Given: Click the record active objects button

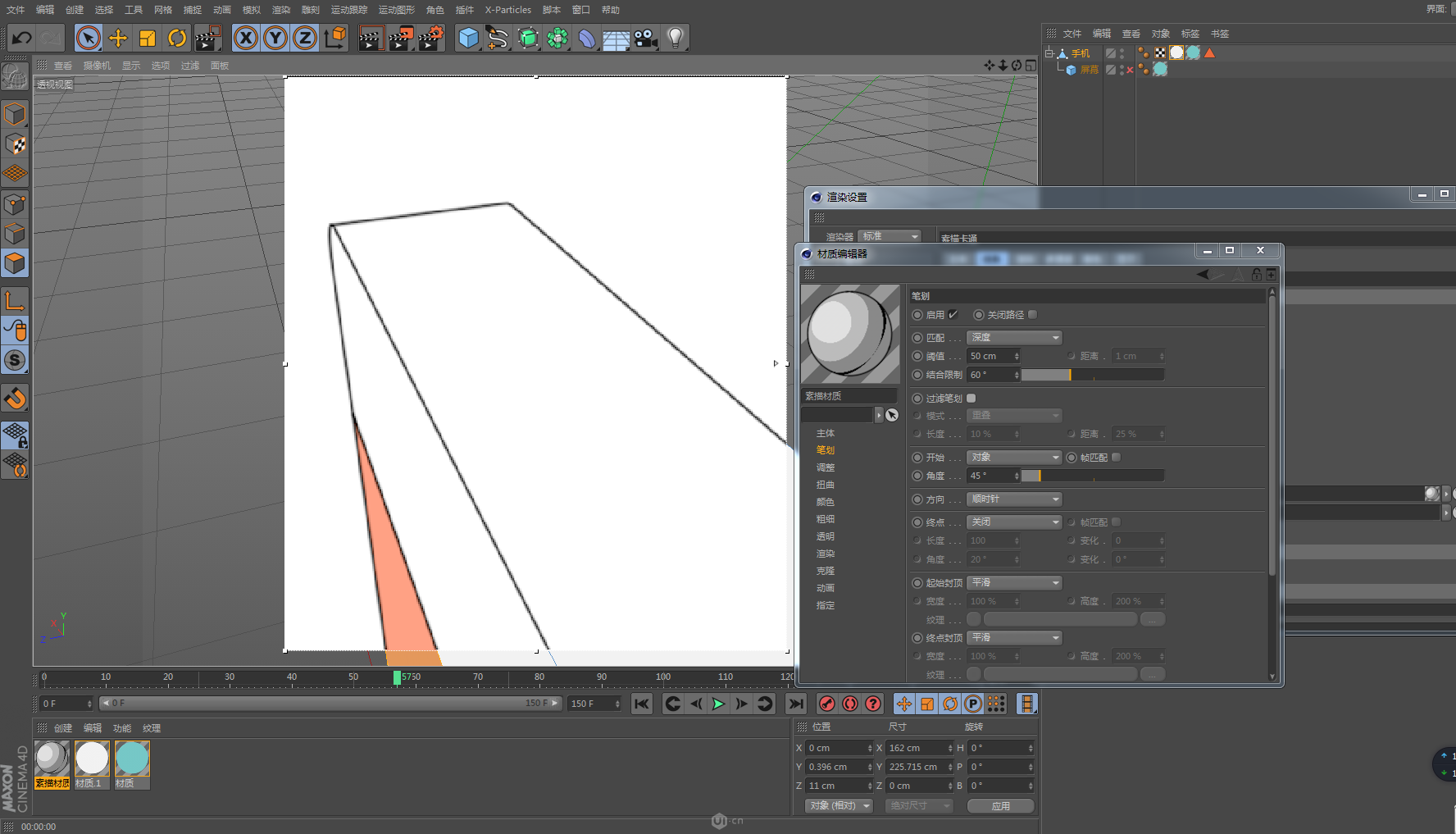Looking at the screenshot, I should [x=827, y=704].
